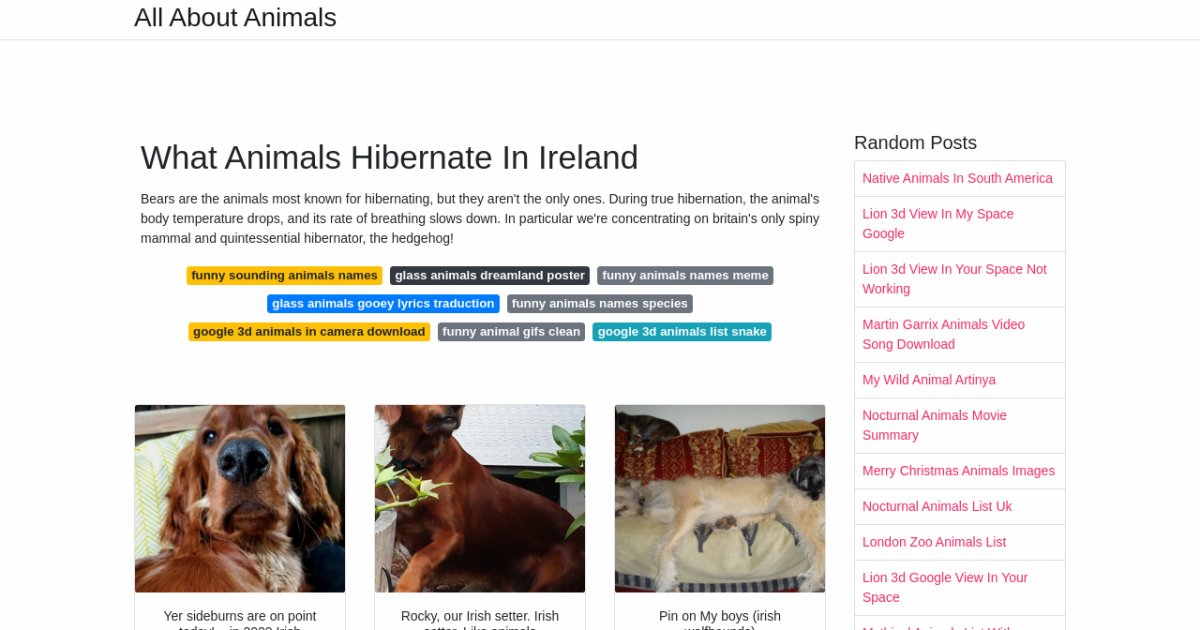This screenshot has height=630, width=1200.
Task: Click 'Merry Christmas Animals Images' link
Action: 958,471
